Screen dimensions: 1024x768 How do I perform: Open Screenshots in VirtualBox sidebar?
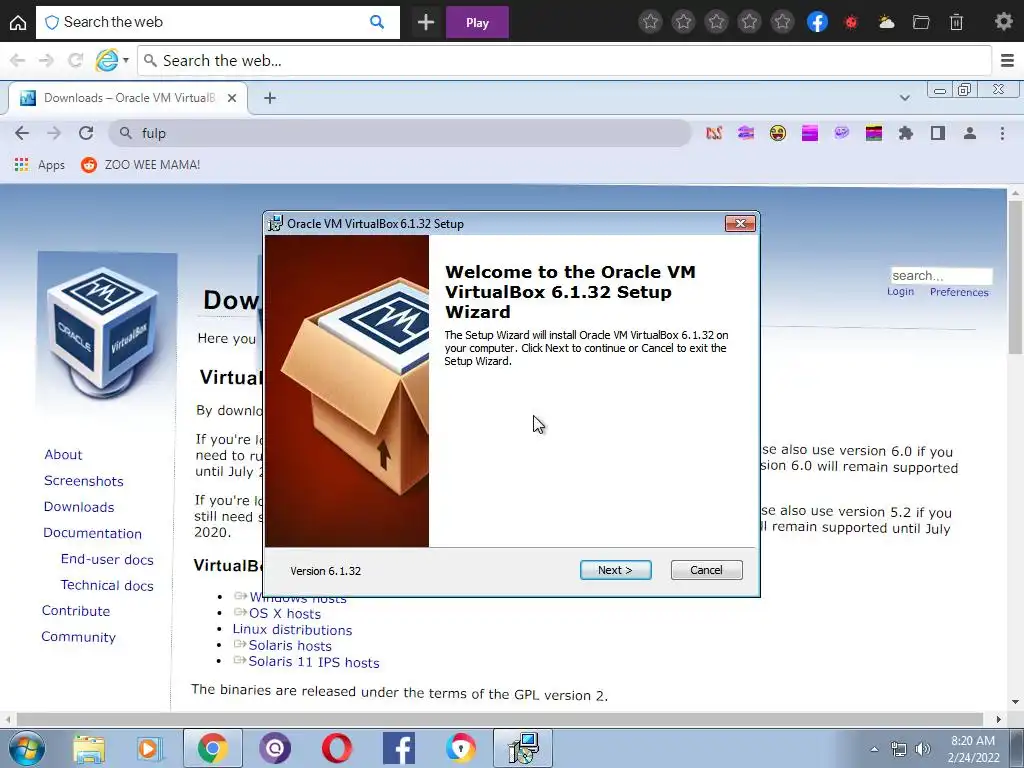click(x=84, y=481)
